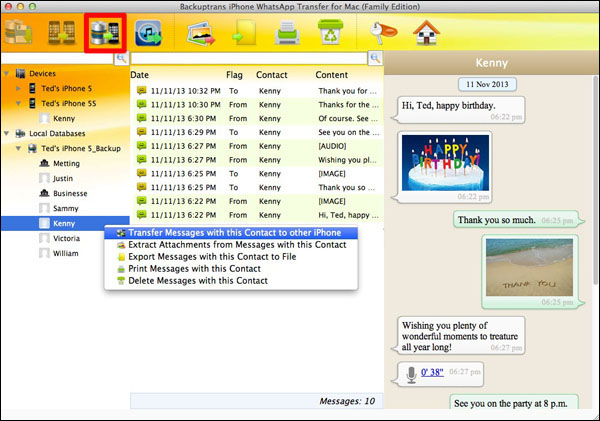Select Ted's iPhone 5S device
The image size is (600, 421).
(x=68, y=103)
